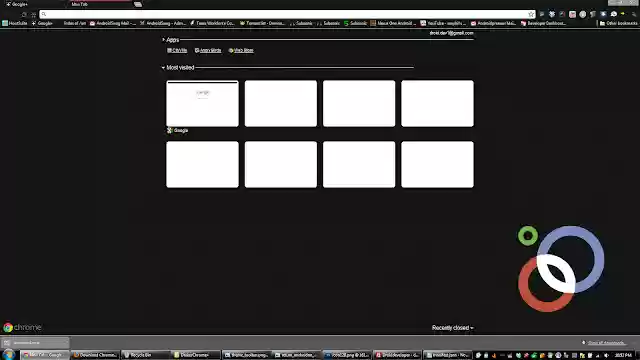Open the middle app link under Apps
The image size is (640, 360).
[208, 50]
